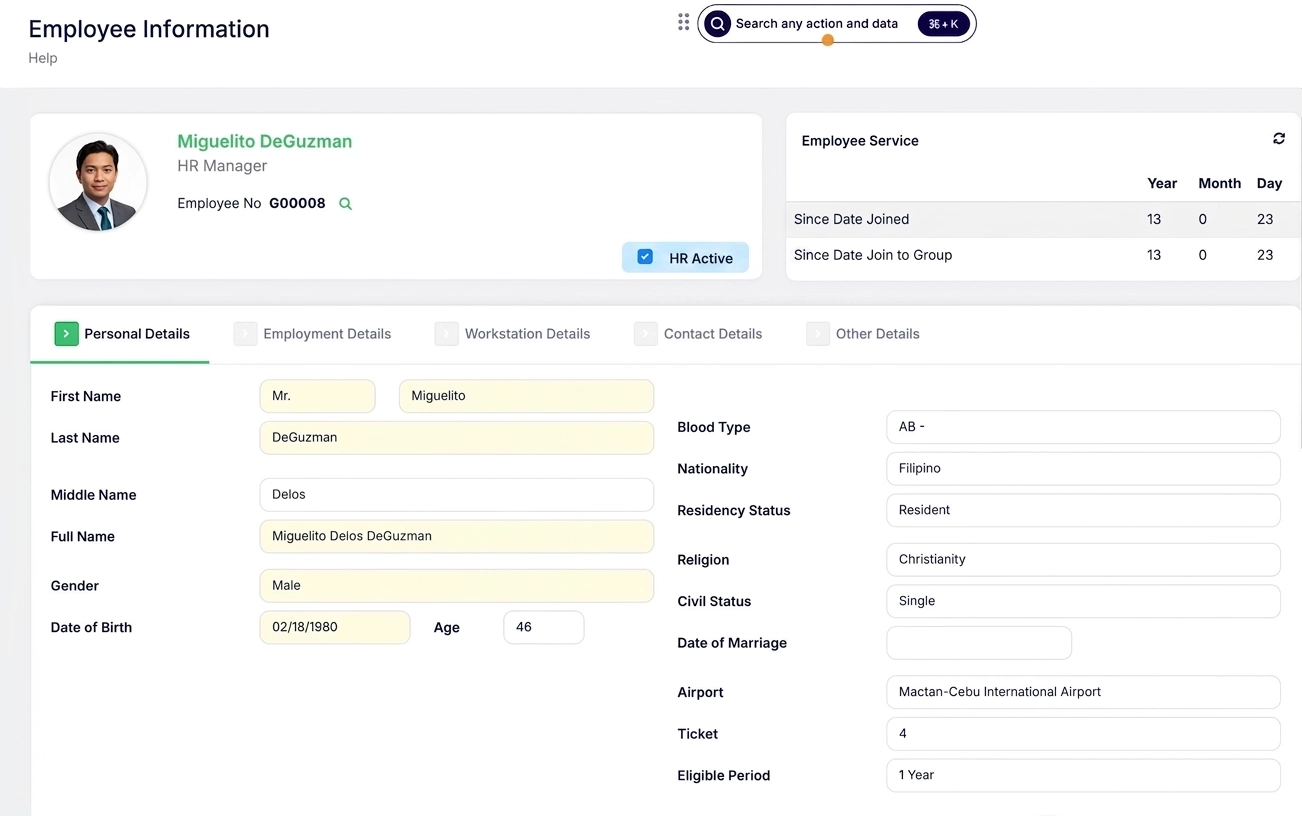Click the Last Name field

(x=457, y=438)
